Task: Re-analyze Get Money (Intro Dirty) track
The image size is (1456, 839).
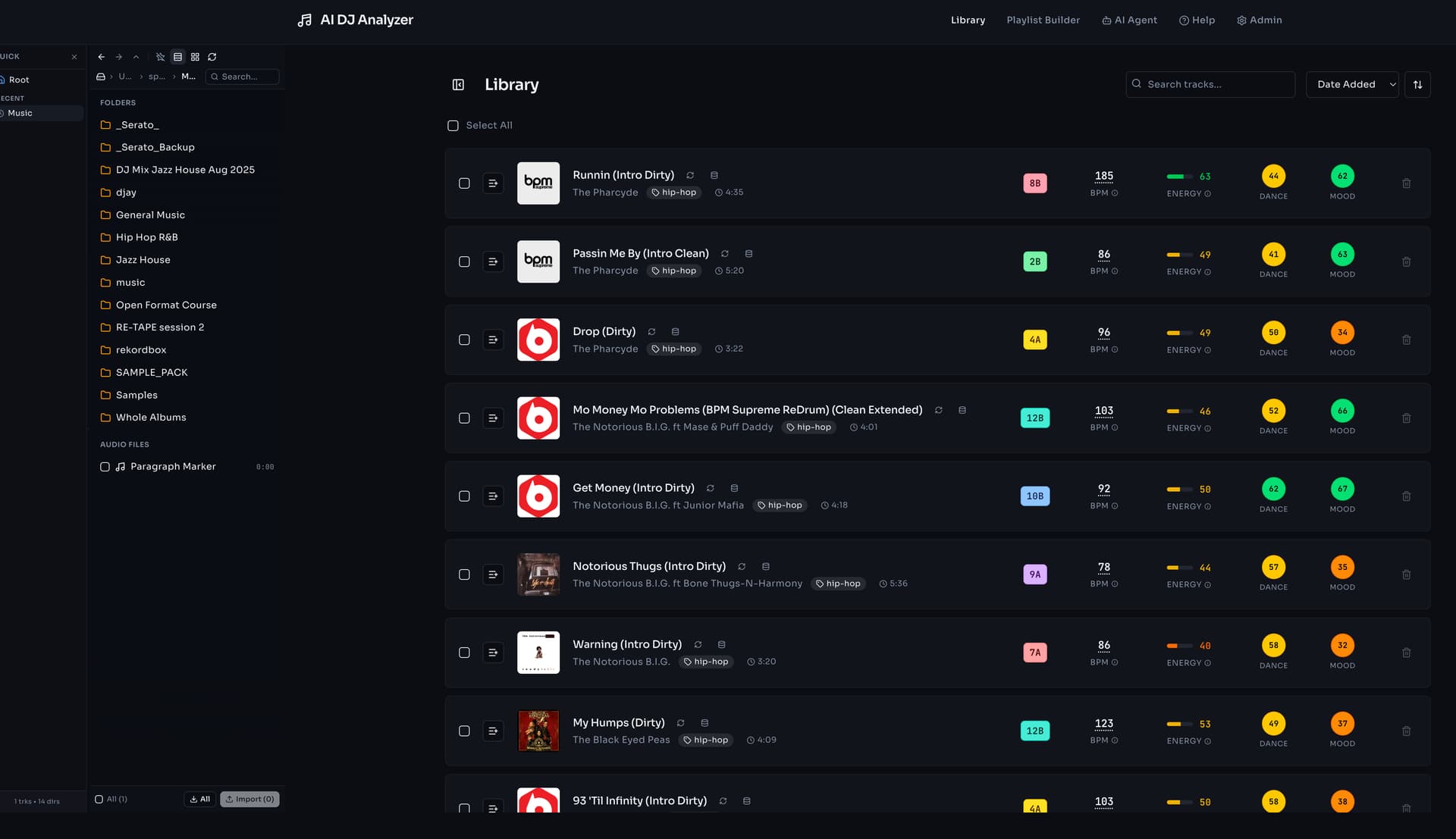Action: pos(710,488)
